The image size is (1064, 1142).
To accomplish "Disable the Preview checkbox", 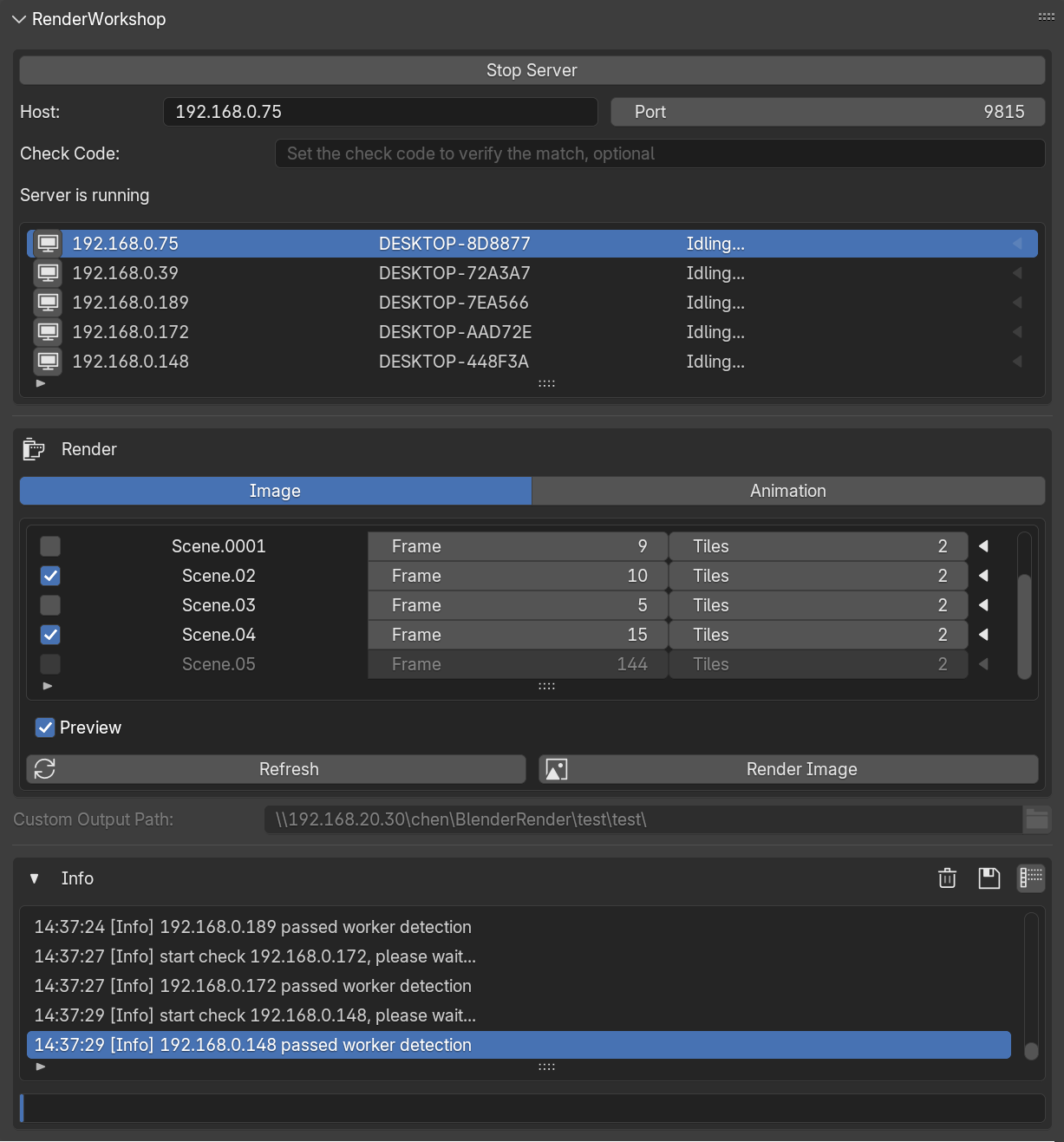I will [x=44, y=728].
